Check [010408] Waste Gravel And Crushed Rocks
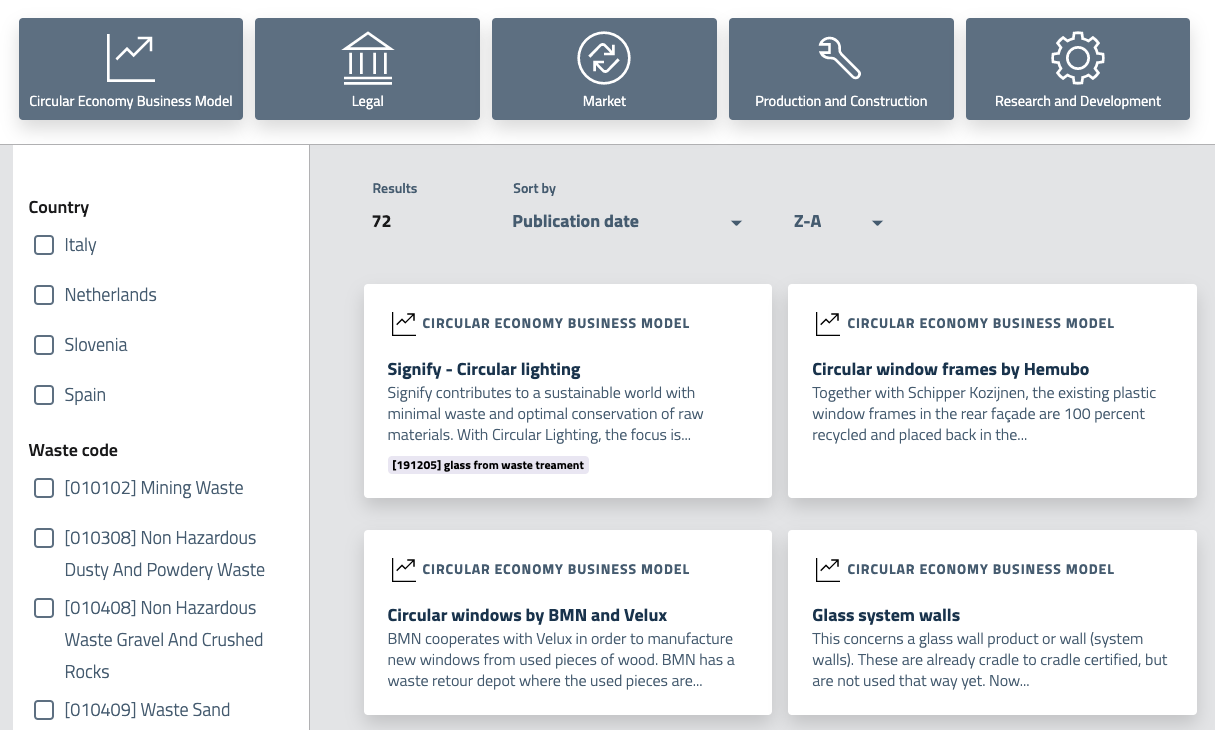The image size is (1215, 730). pos(44,608)
